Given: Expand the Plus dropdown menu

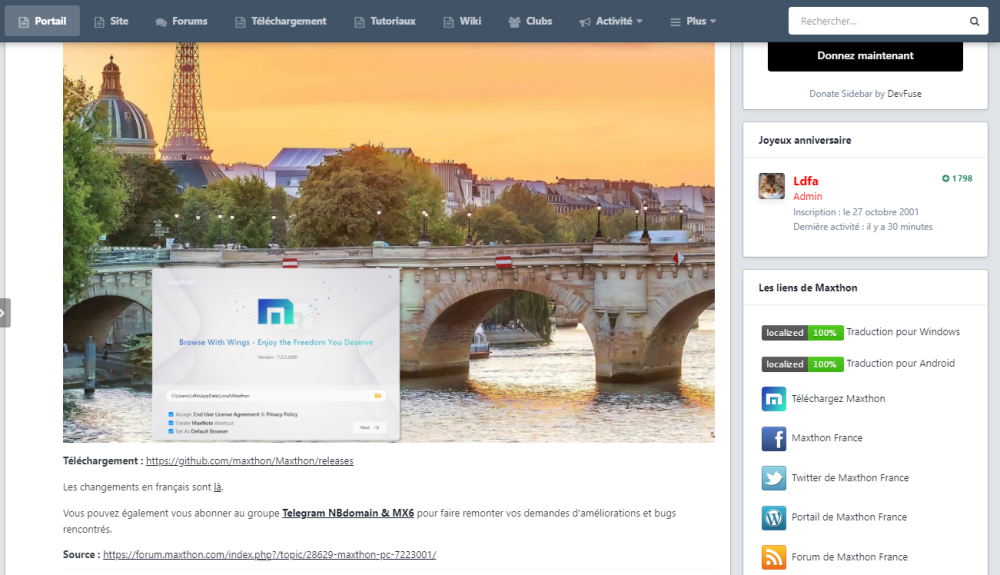Looking at the screenshot, I should pos(693,21).
